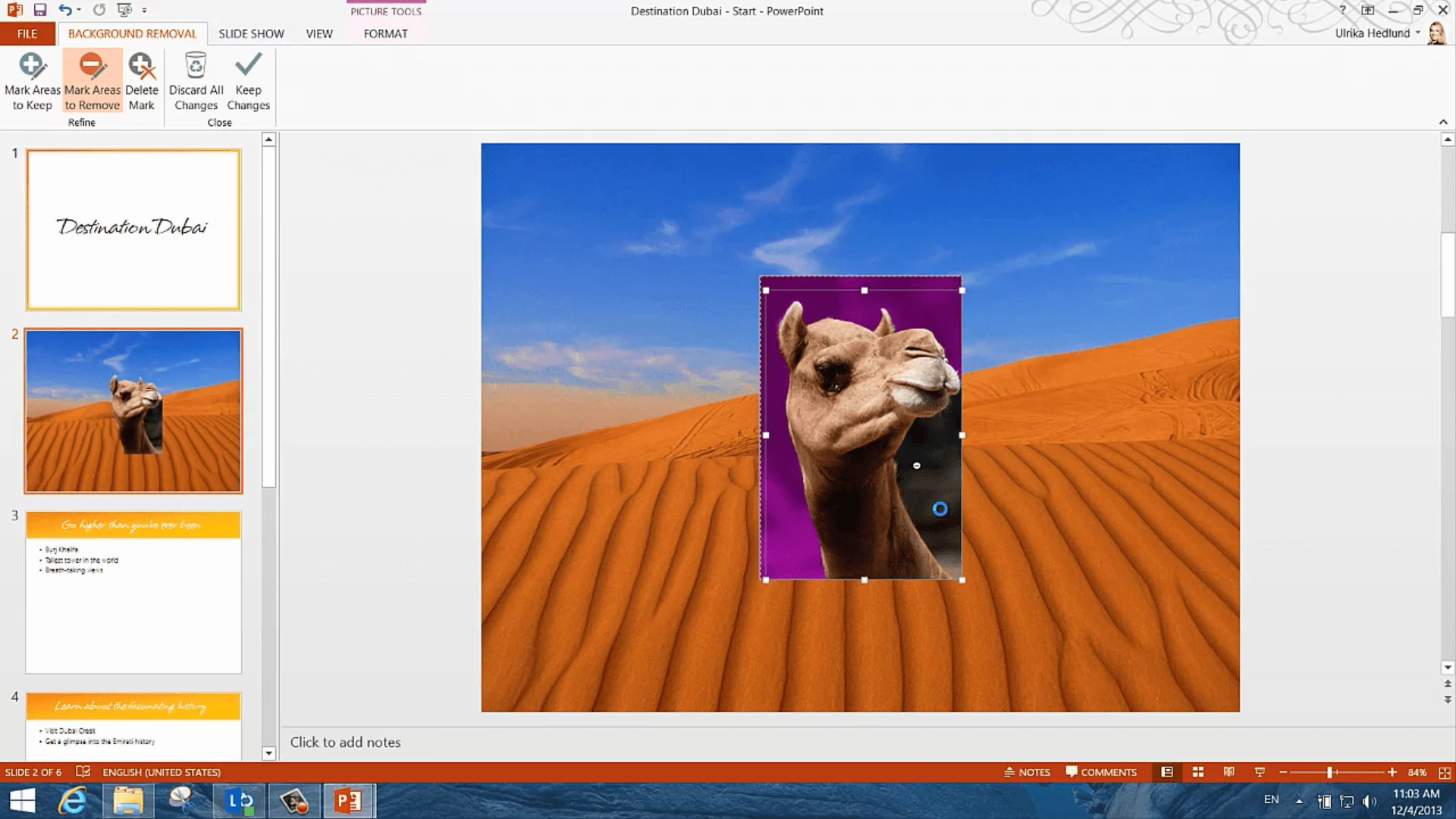Collapse the ribbon with chevron
The height and width of the screenshot is (819, 1456).
[1443, 122]
